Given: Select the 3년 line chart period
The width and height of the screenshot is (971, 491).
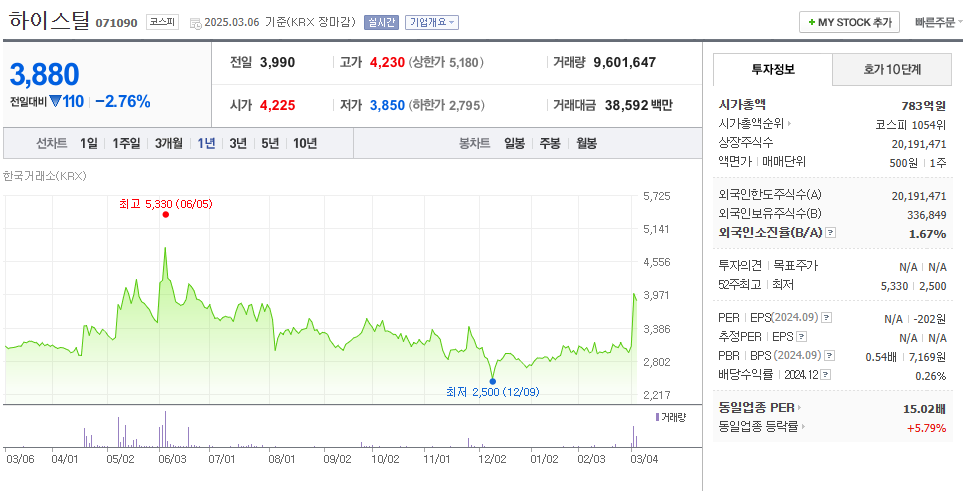Looking at the screenshot, I should tap(238, 144).
